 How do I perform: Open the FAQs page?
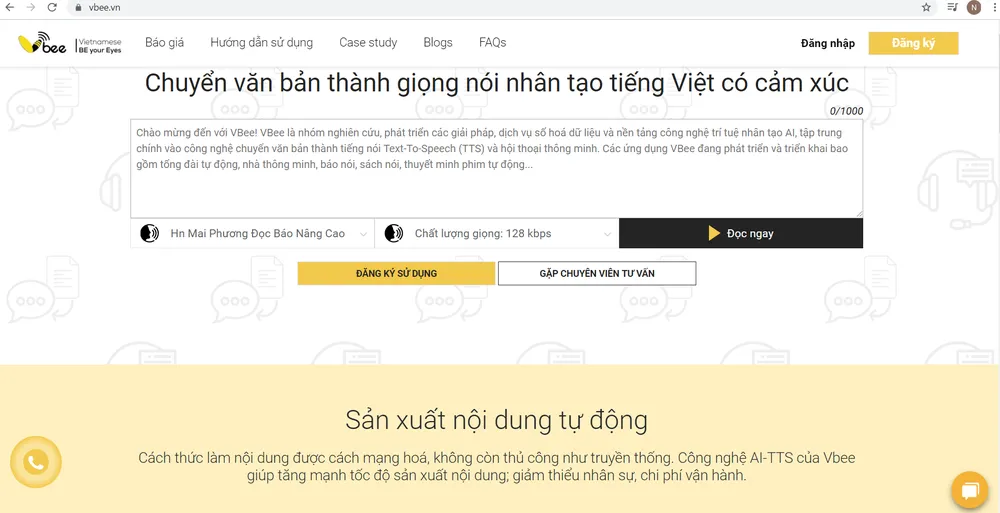tap(492, 43)
